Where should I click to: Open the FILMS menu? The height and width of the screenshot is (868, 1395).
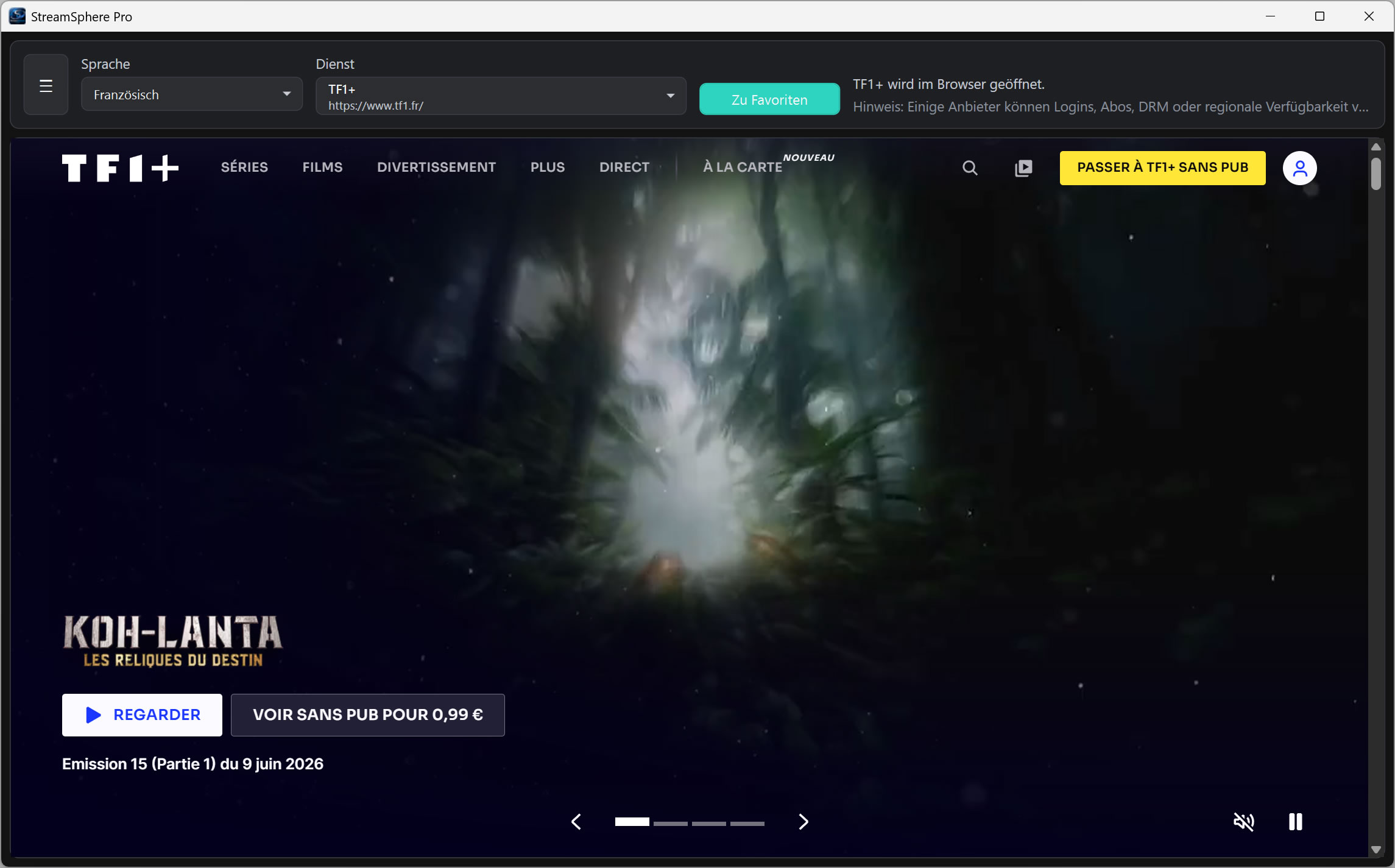tap(322, 167)
